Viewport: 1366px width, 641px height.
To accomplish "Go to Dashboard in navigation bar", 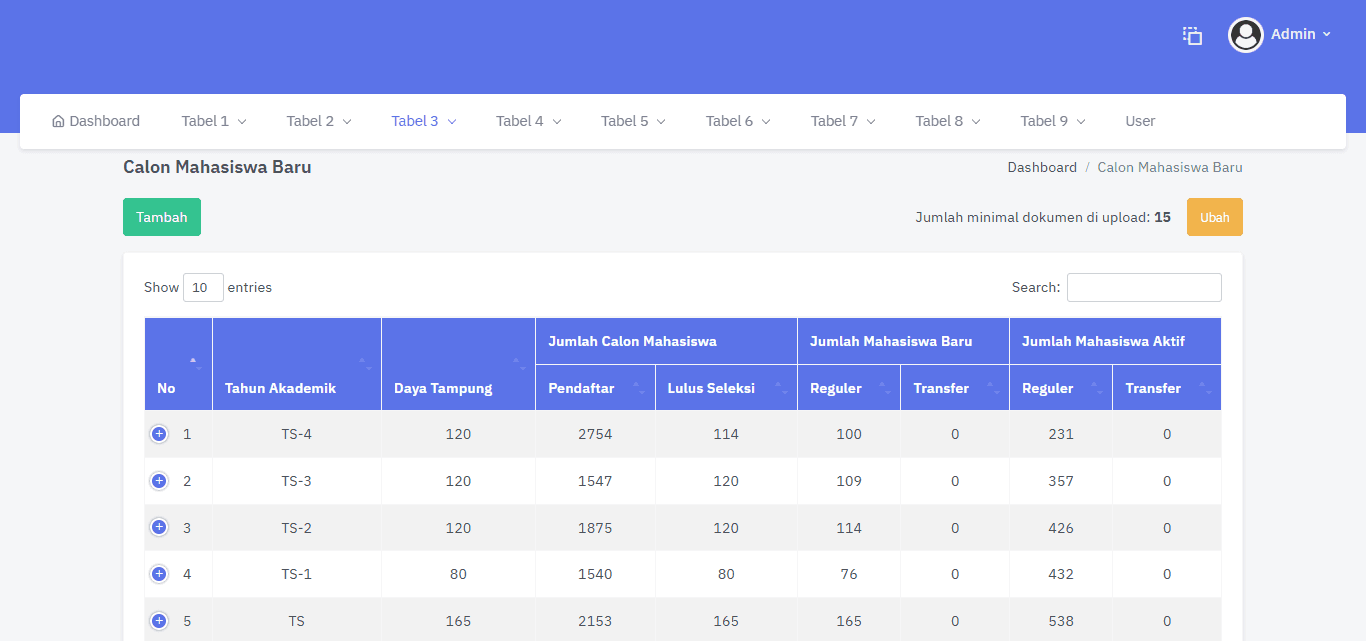I will click(x=96, y=121).
